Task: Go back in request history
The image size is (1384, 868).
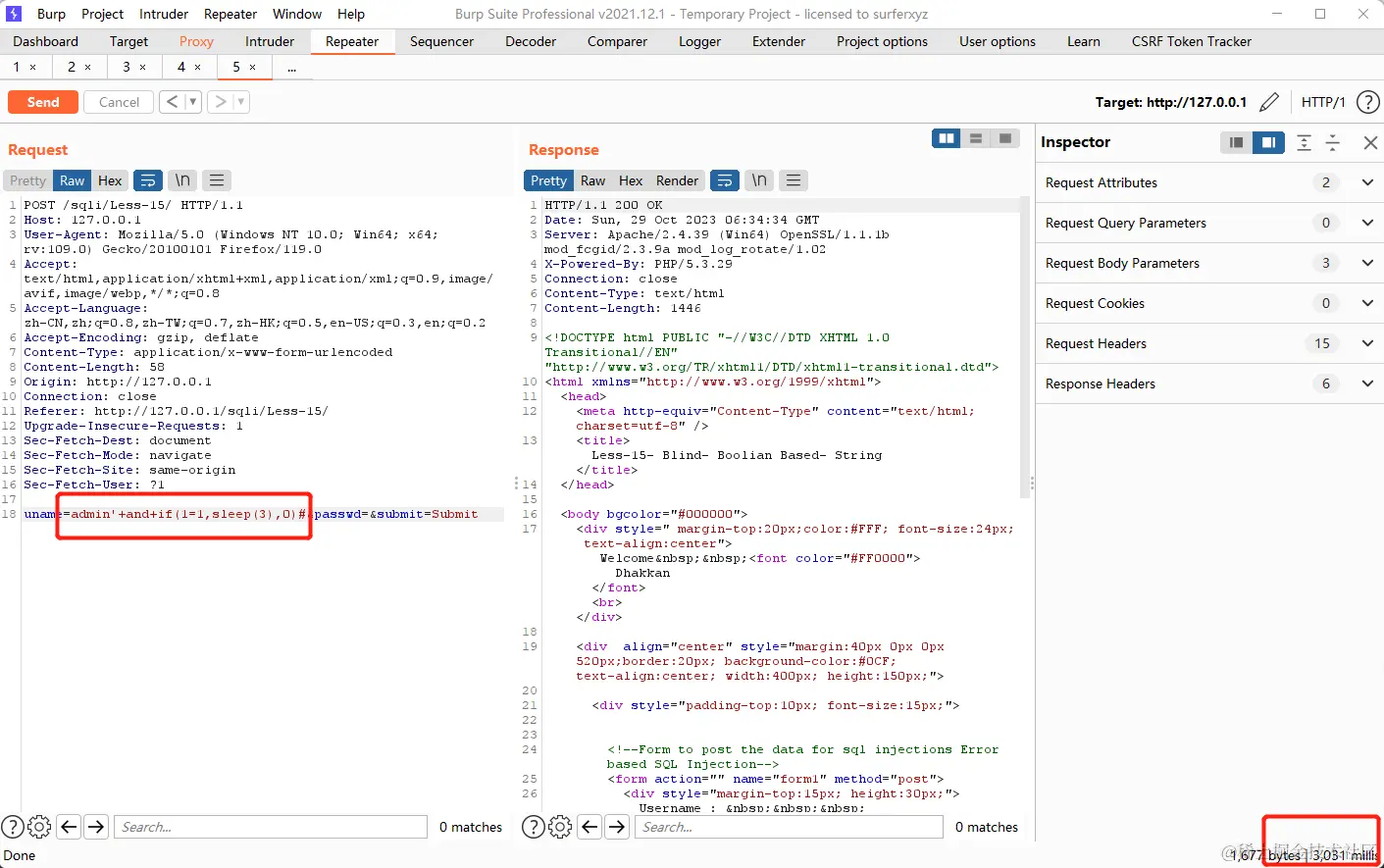Action: coord(172,102)
